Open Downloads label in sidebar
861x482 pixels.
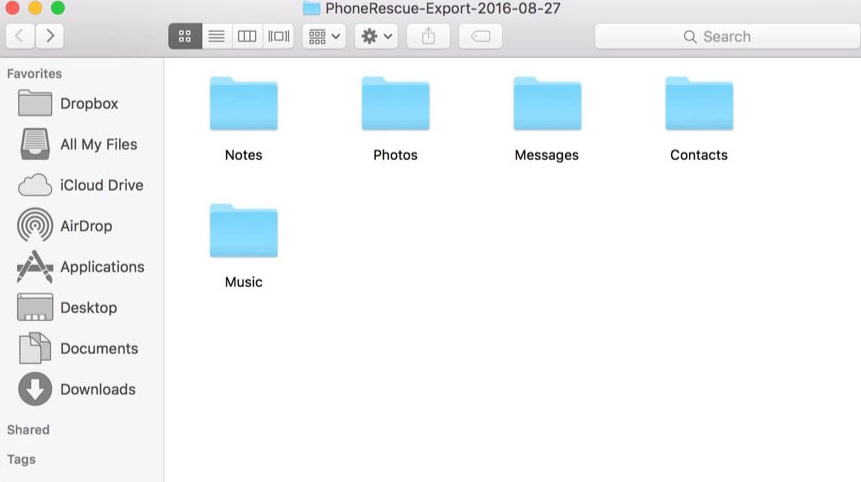tap(98, 389)
